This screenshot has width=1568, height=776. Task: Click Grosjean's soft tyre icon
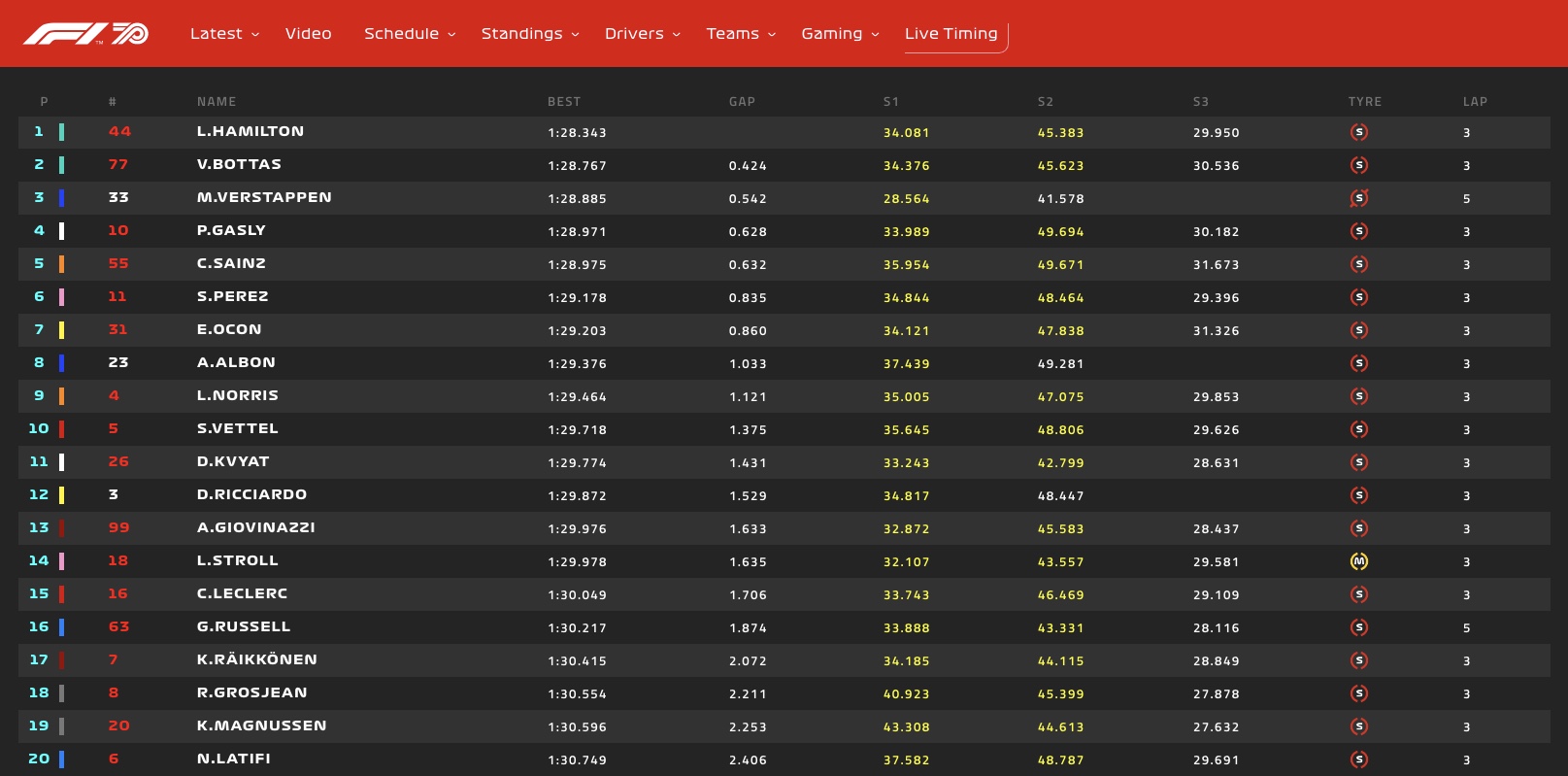(1359, 693)
